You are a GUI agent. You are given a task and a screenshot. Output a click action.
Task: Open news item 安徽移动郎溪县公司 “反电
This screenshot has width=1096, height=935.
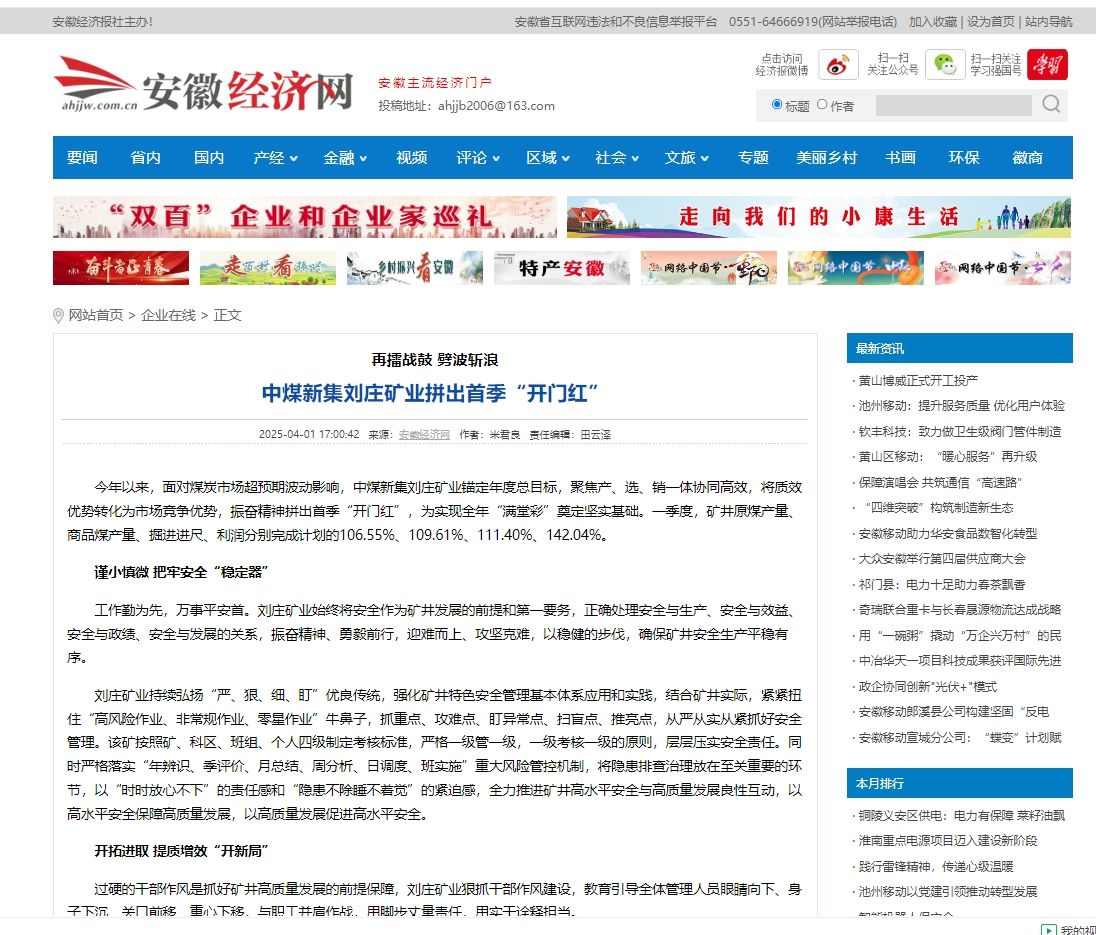(x=954, y=712)
